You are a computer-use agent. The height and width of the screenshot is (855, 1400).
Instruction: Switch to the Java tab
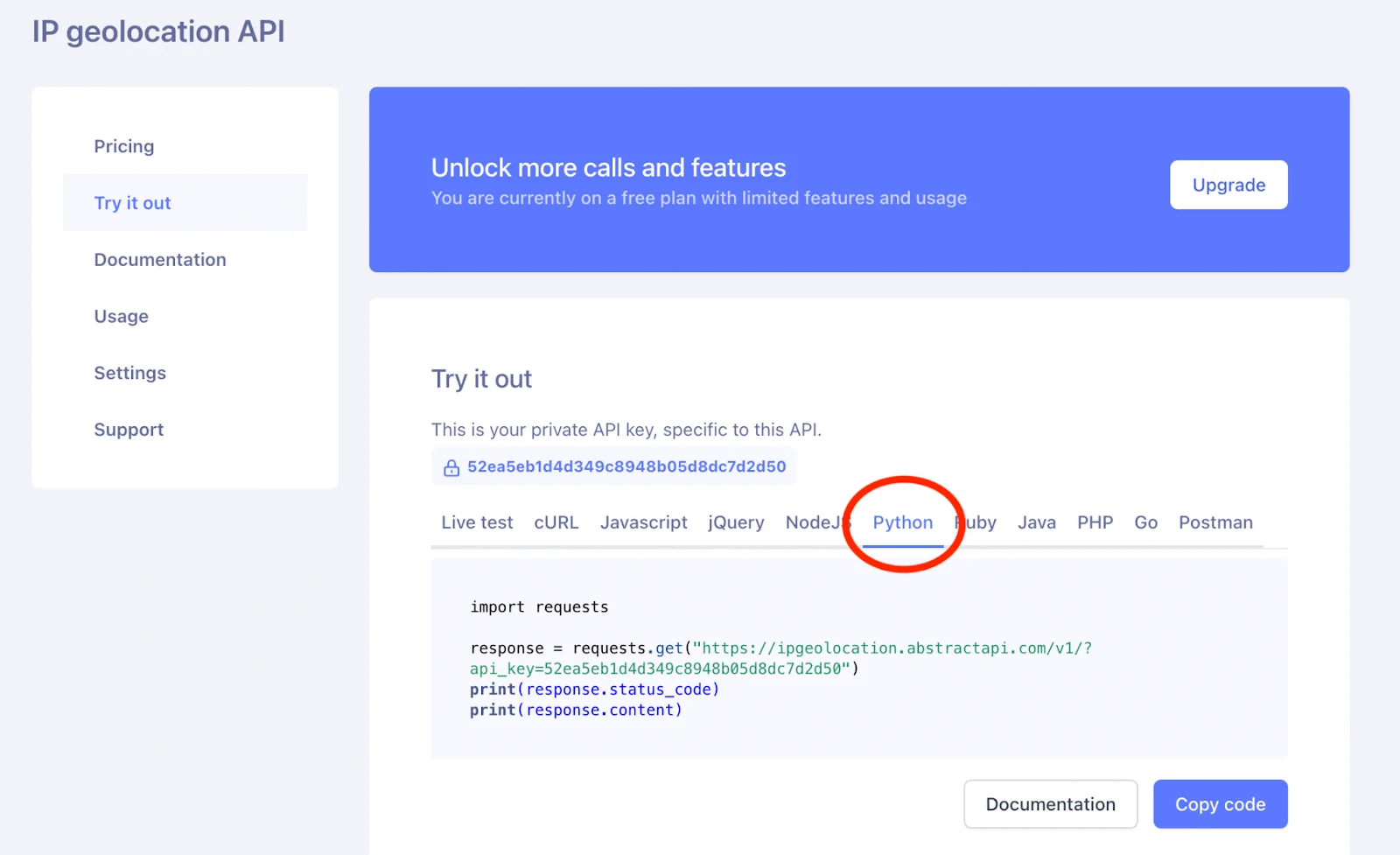[x=1036, y=522]
